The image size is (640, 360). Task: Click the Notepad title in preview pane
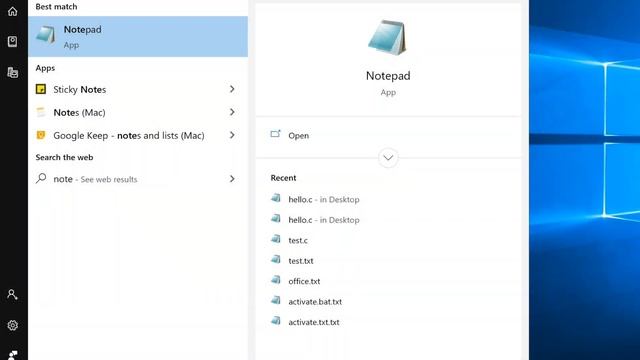tap(388, 76)
